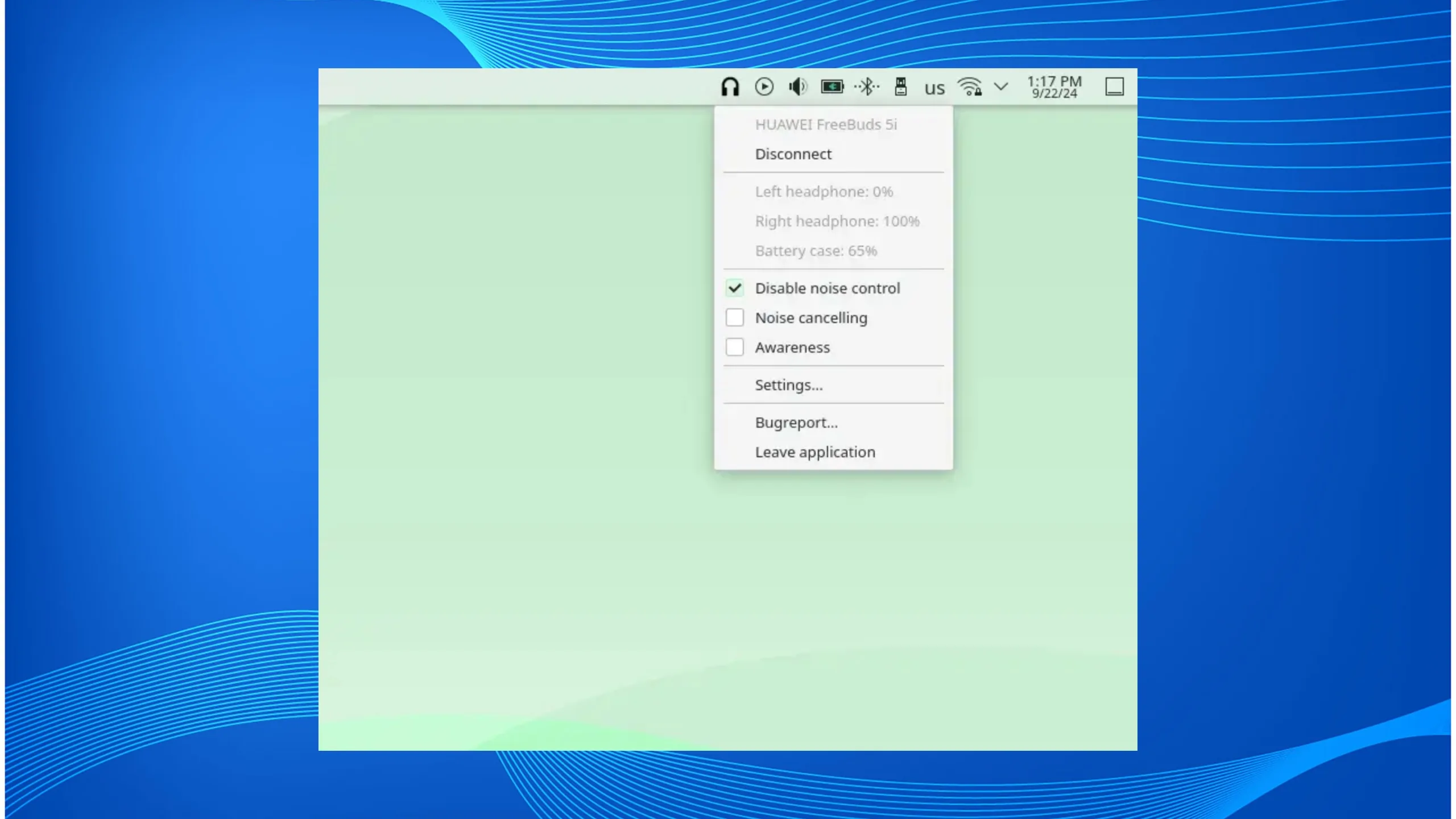Screen dimensions: 1456x819
Task: Click the Battery case: 65% entry
Action: [x=816, y=251]
